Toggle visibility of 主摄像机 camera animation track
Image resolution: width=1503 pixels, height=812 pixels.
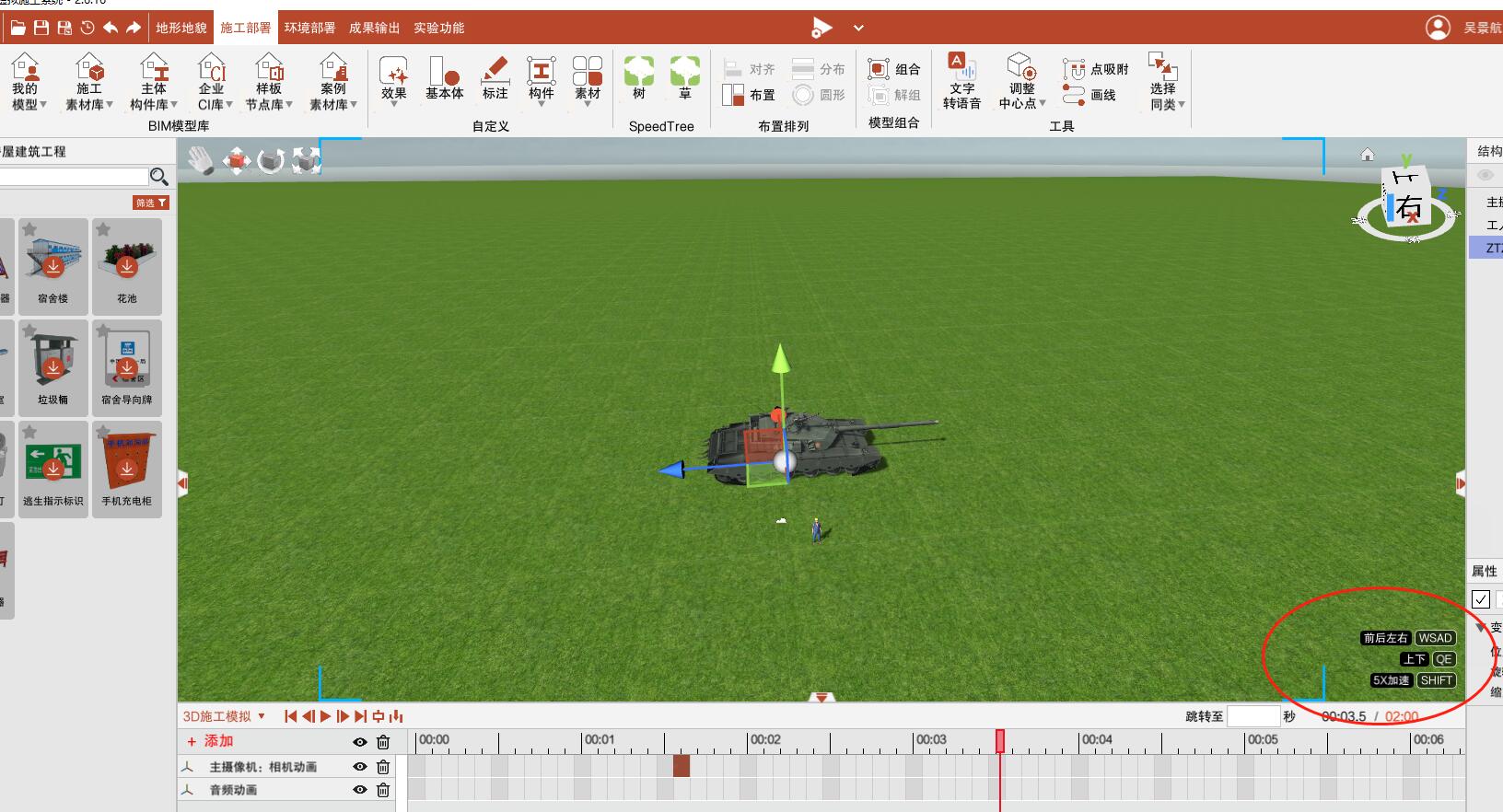tap(360, 767)
